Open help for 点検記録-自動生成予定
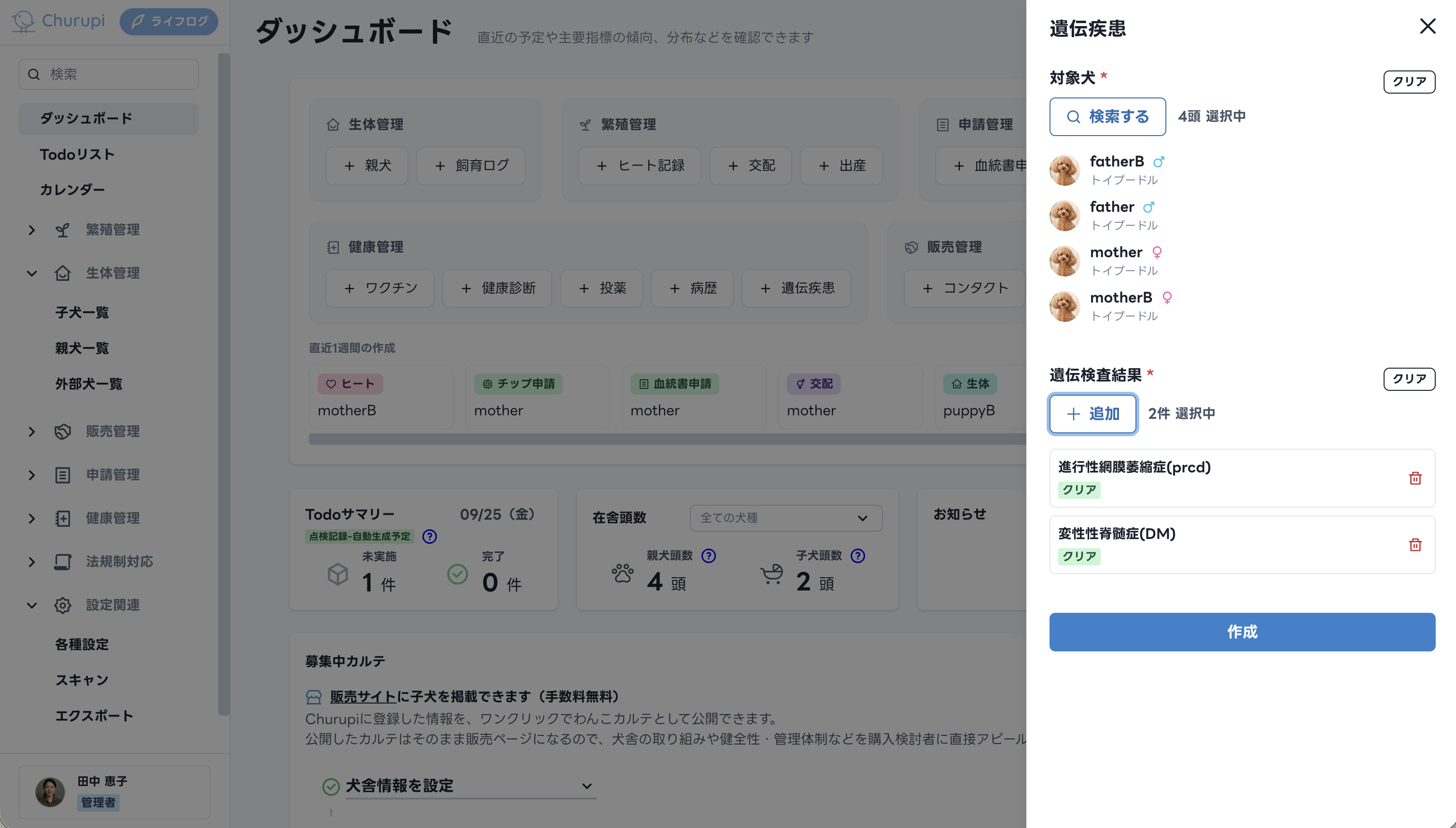Image resolution: width=1456 pixels, height=828 pixels. pos(430,536)
